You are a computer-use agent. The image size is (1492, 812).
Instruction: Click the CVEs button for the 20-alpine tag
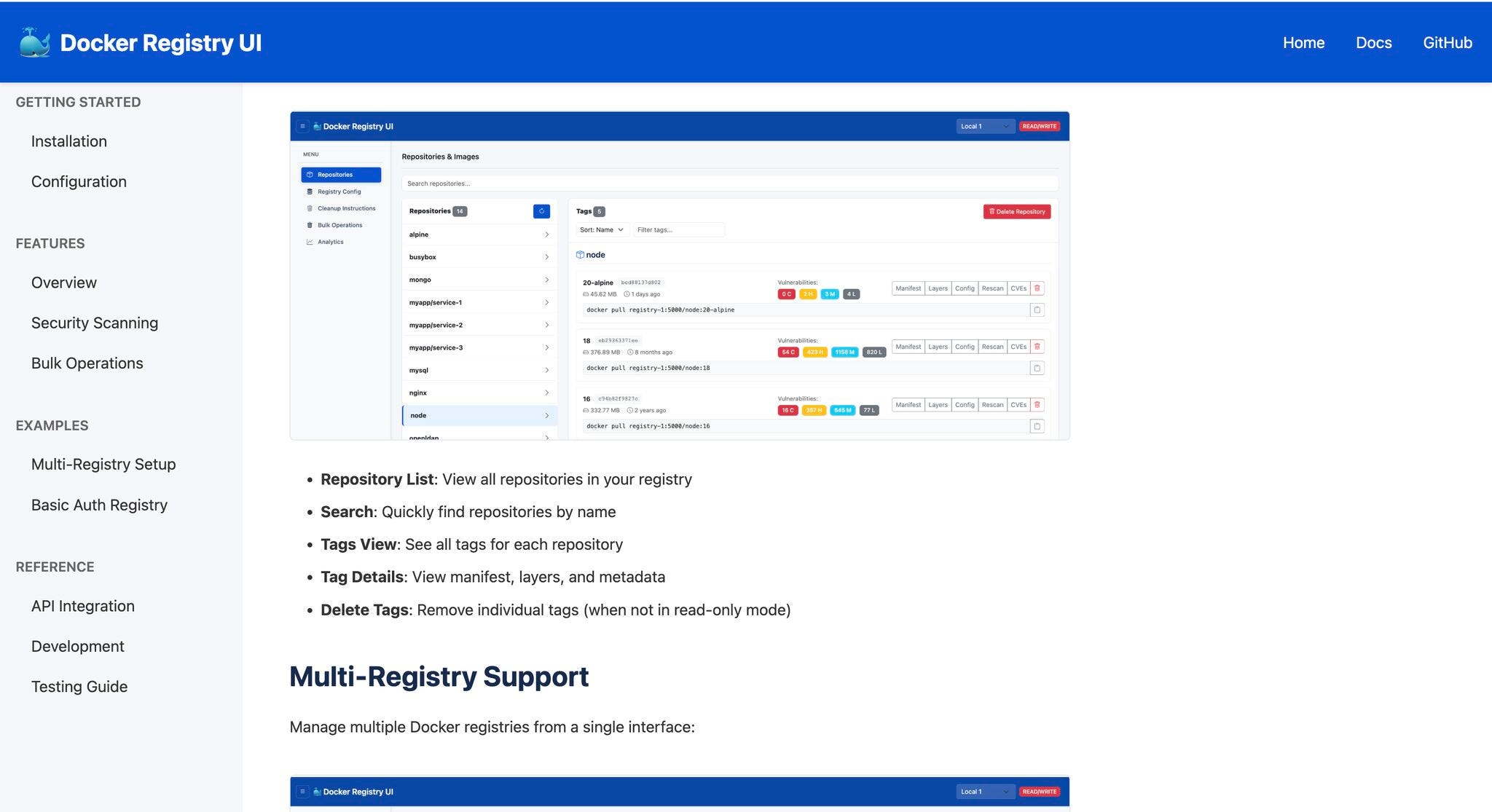point(1018,288)
